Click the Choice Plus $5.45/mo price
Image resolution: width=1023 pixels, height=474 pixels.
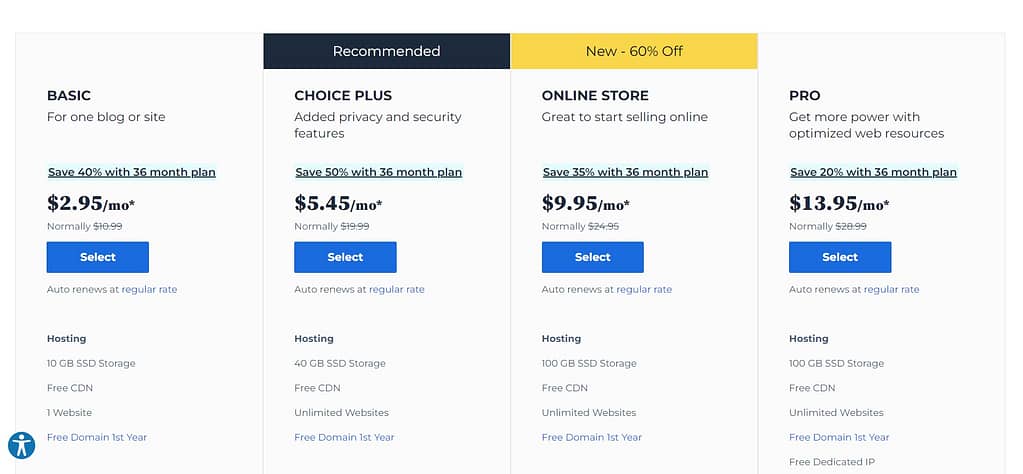[x=338, y=203]
